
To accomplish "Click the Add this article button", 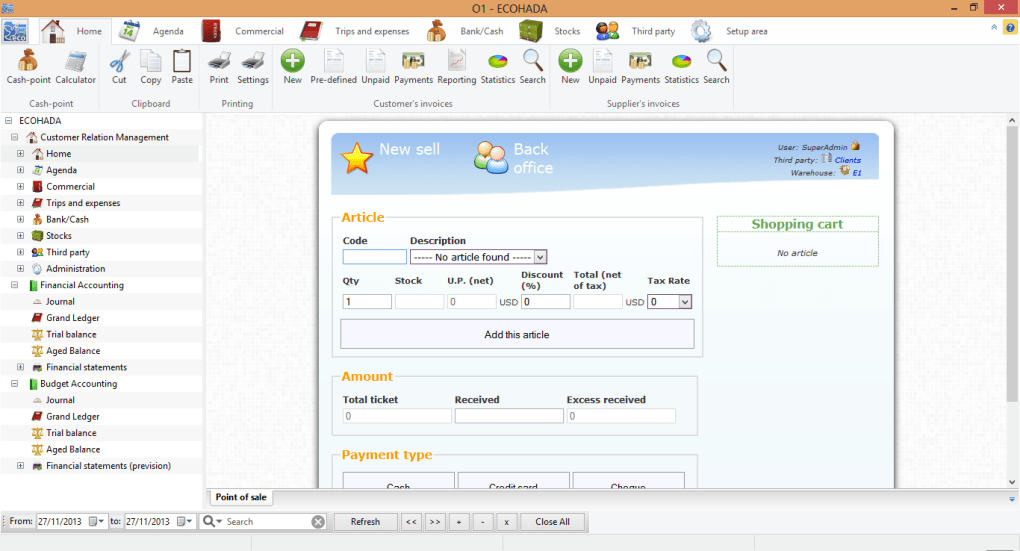I will tap(517, 334).
